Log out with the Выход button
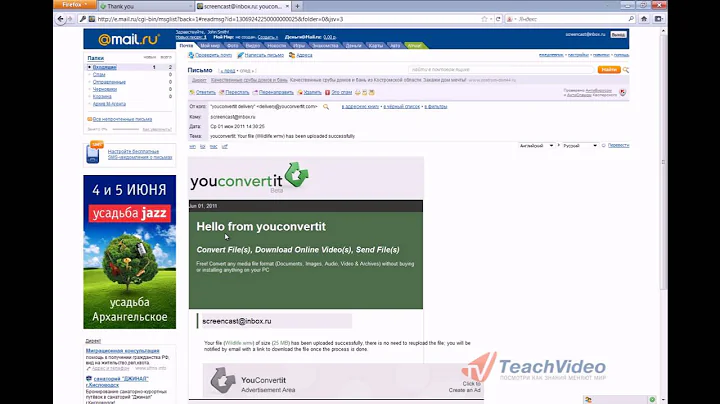The height and width of the screenshot is (404, 720). pos(618,34)
